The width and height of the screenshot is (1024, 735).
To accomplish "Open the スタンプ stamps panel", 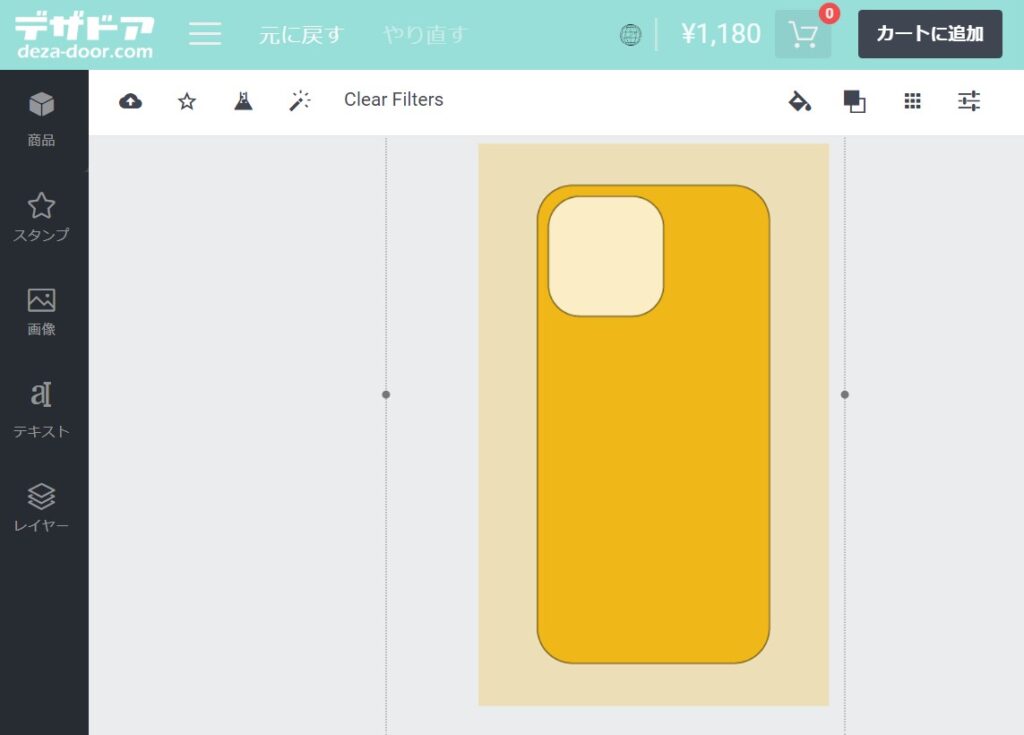I will [x=41, y=216].
